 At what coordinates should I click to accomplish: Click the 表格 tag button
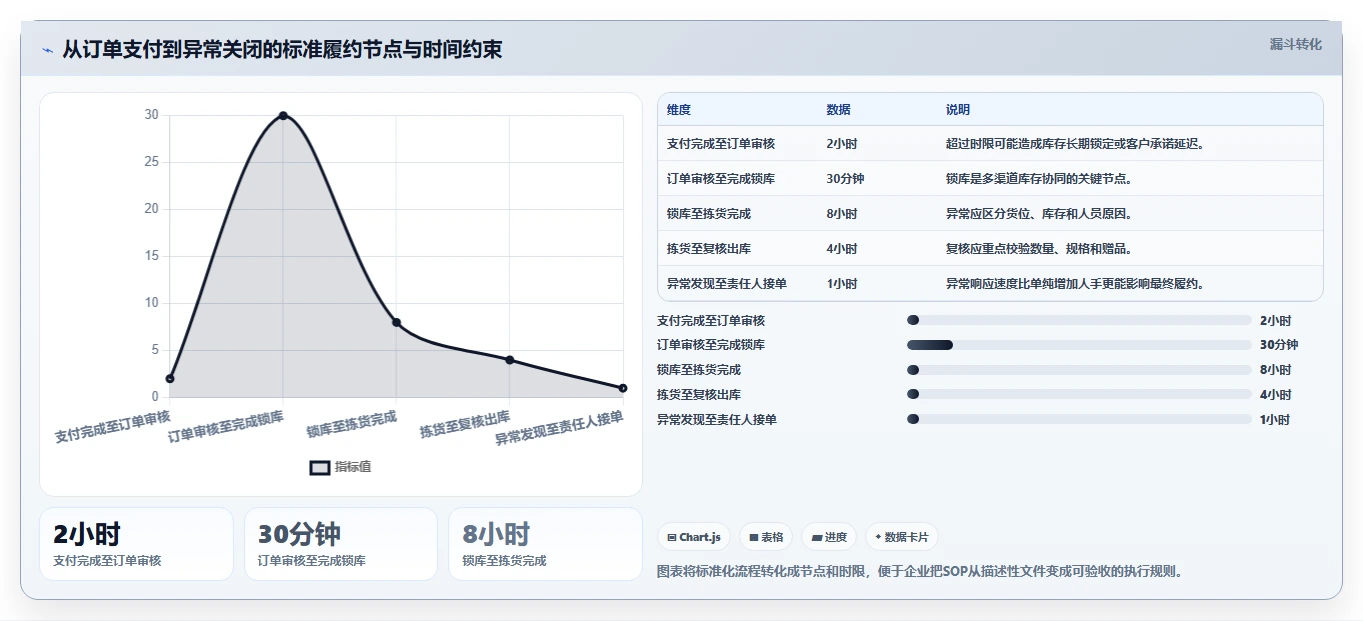click(766, 537)
